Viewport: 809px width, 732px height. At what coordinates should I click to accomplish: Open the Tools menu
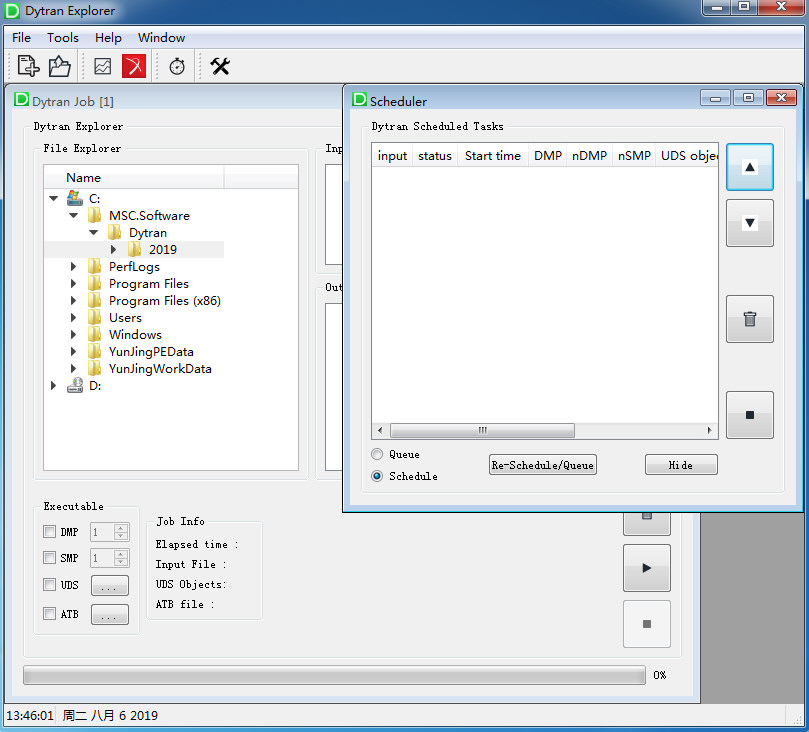pos(63,38)
